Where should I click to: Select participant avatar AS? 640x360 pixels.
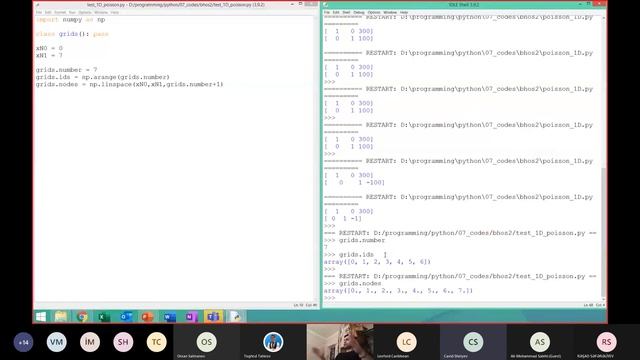pyautogui.click(x=540, y=342)
